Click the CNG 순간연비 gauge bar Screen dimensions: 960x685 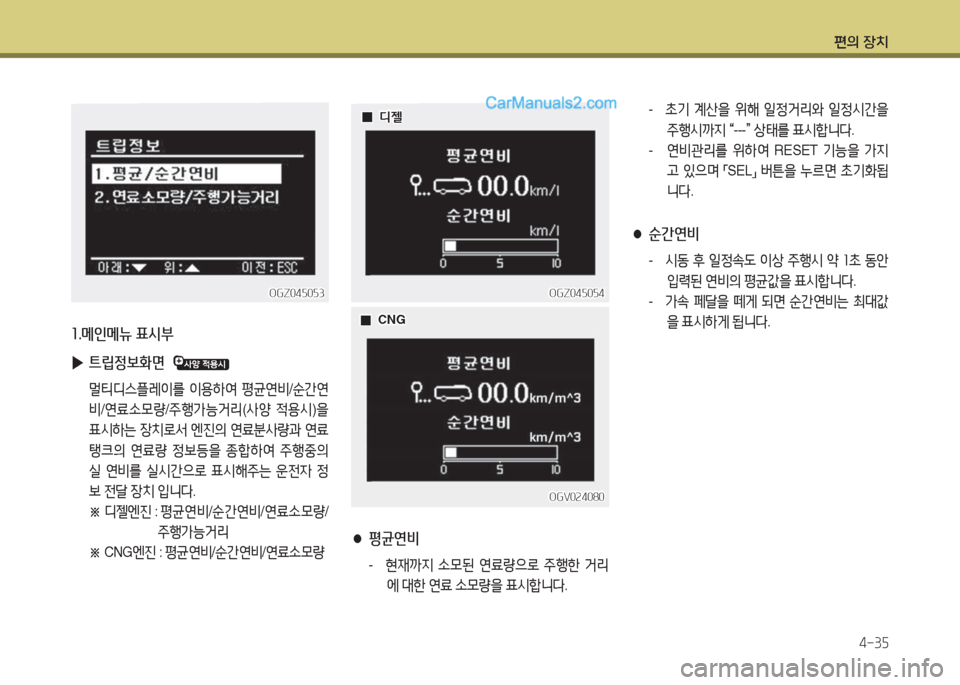[500, 452]
